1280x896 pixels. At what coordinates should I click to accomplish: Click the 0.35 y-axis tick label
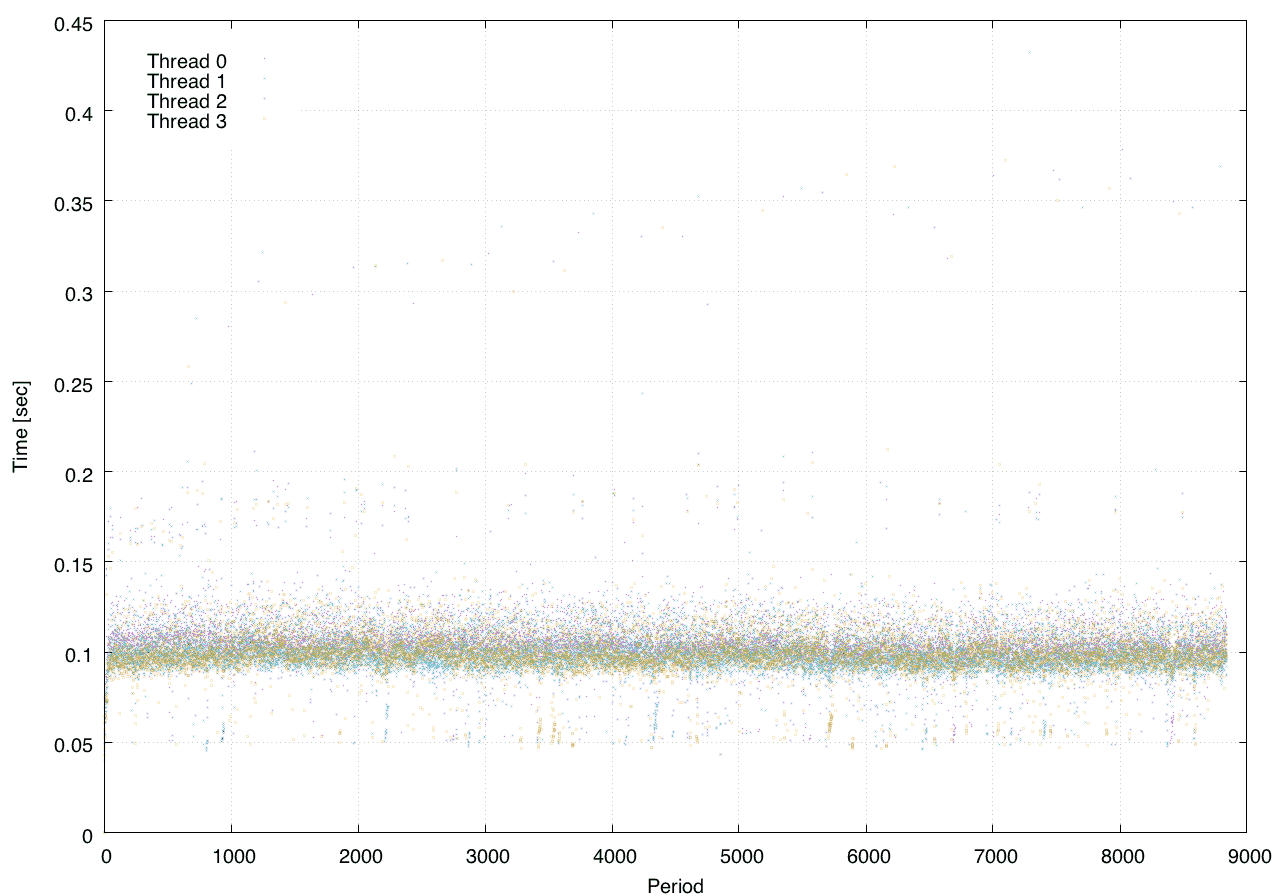(73, 202)
